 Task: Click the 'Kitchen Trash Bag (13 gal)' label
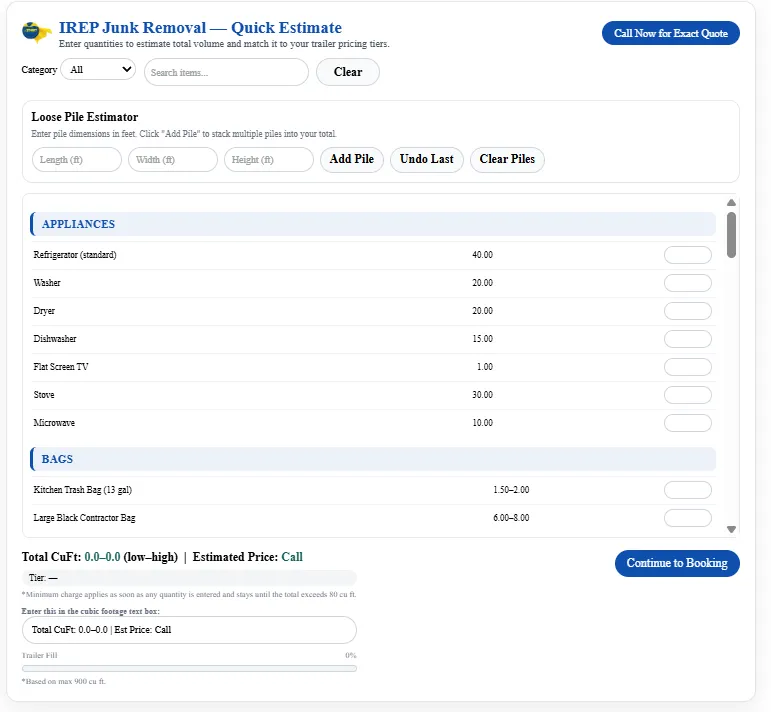coord(83,490)
